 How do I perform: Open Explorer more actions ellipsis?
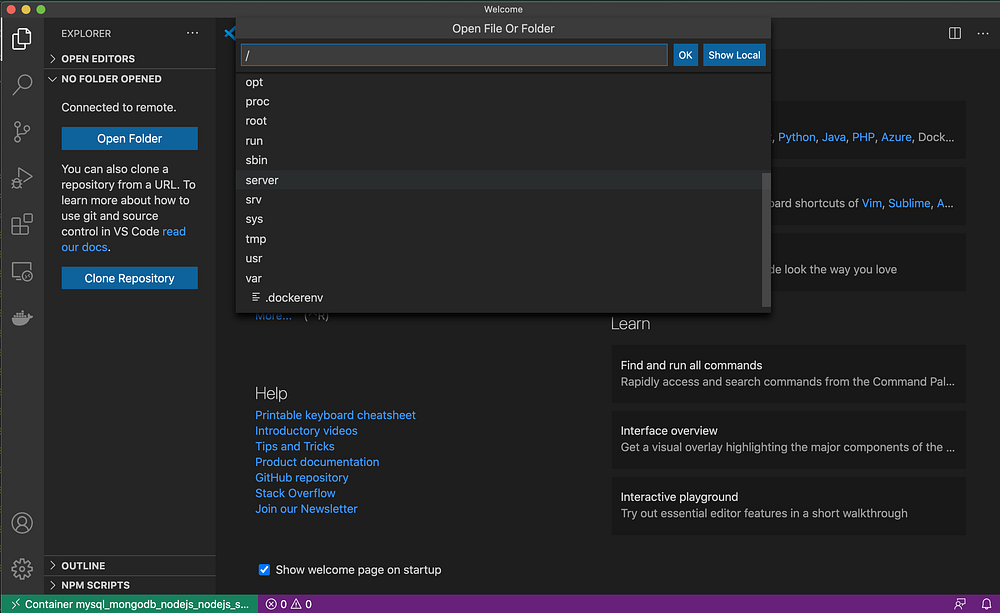(x=193, y=33)
